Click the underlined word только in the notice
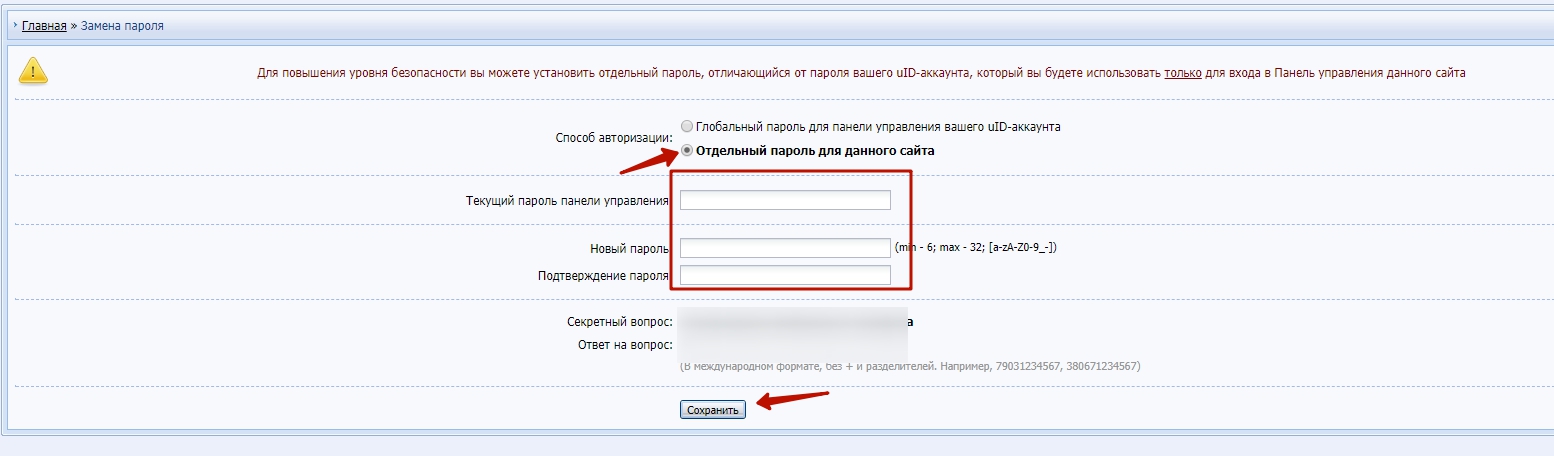 (x=1182, y=73)
